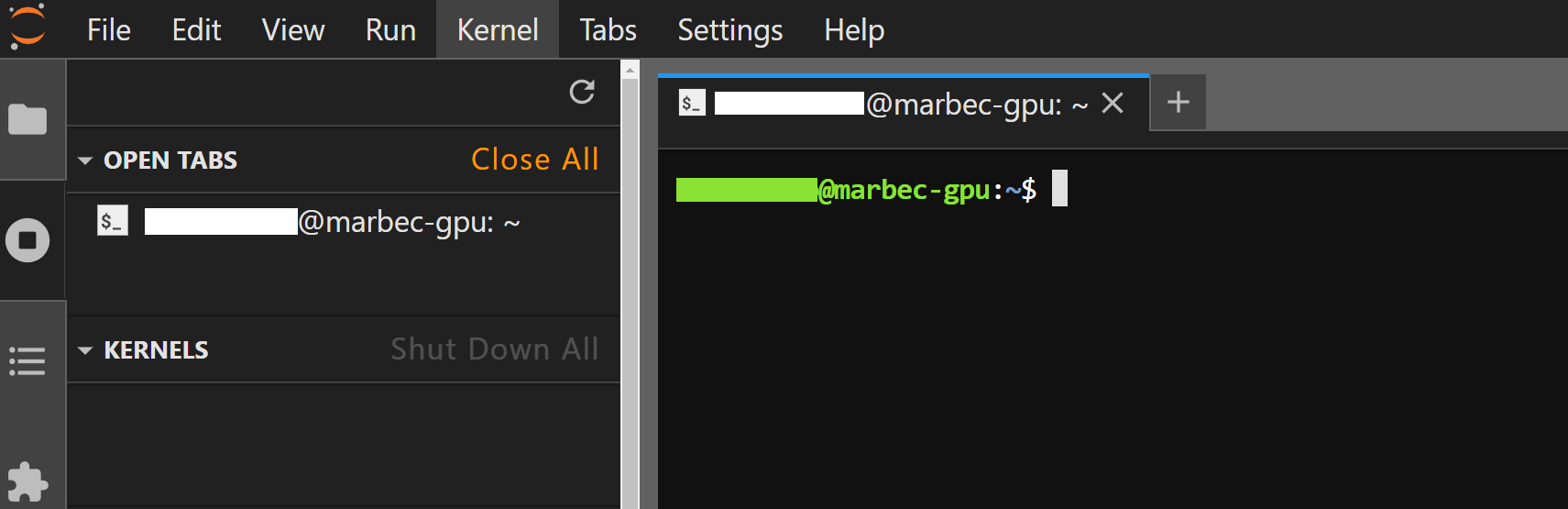The image size is (1568, 509).
Task: Open the Tabs menu
Action: [x=608, y=30]
